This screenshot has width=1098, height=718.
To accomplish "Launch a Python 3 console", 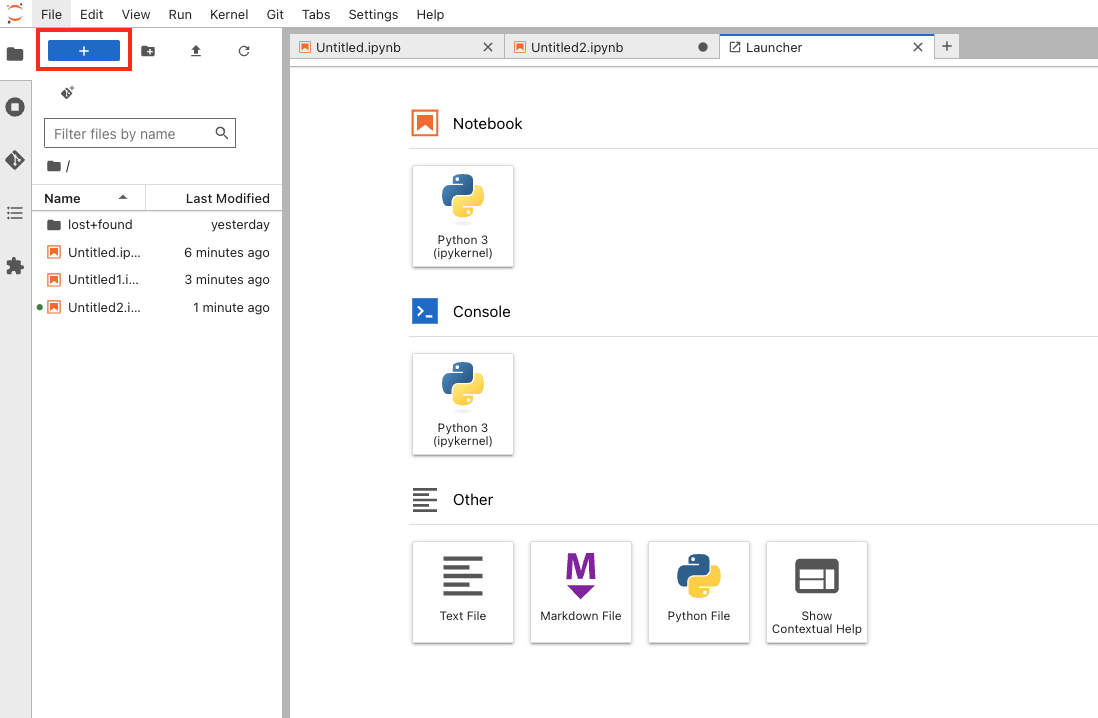I will [463, 404].
